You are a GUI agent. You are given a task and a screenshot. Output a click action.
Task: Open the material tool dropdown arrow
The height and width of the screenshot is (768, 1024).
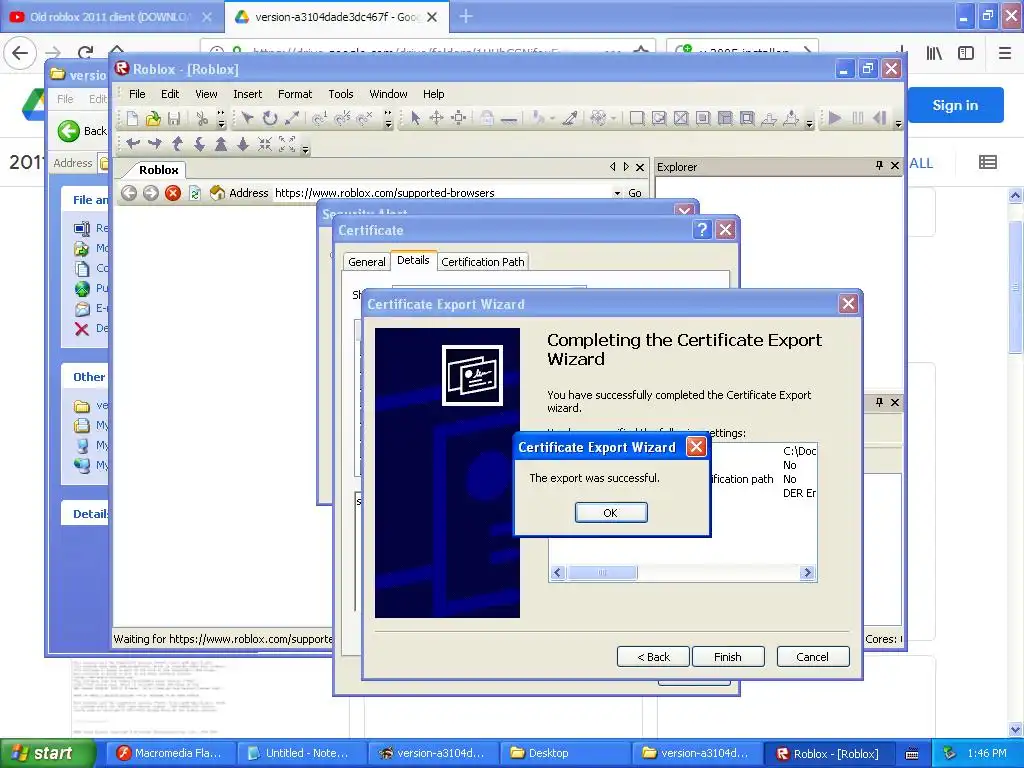coord(613,119)
